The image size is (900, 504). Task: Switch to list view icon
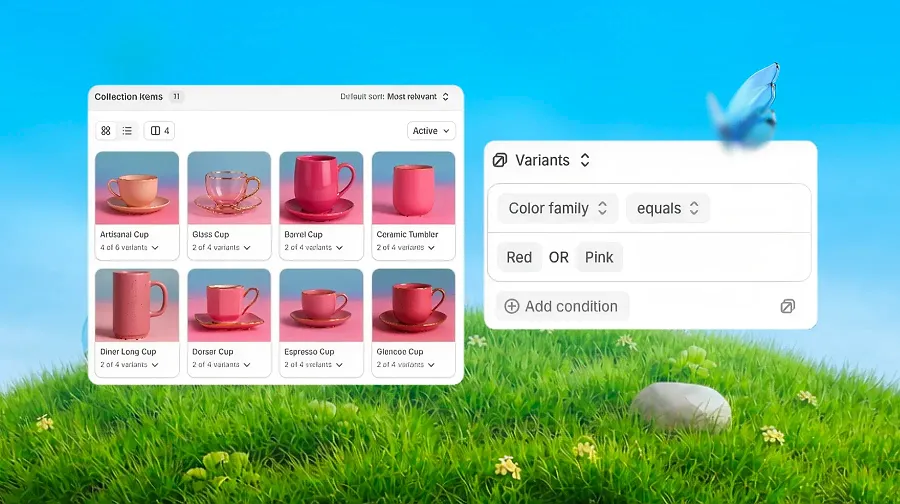coord(127,131)
